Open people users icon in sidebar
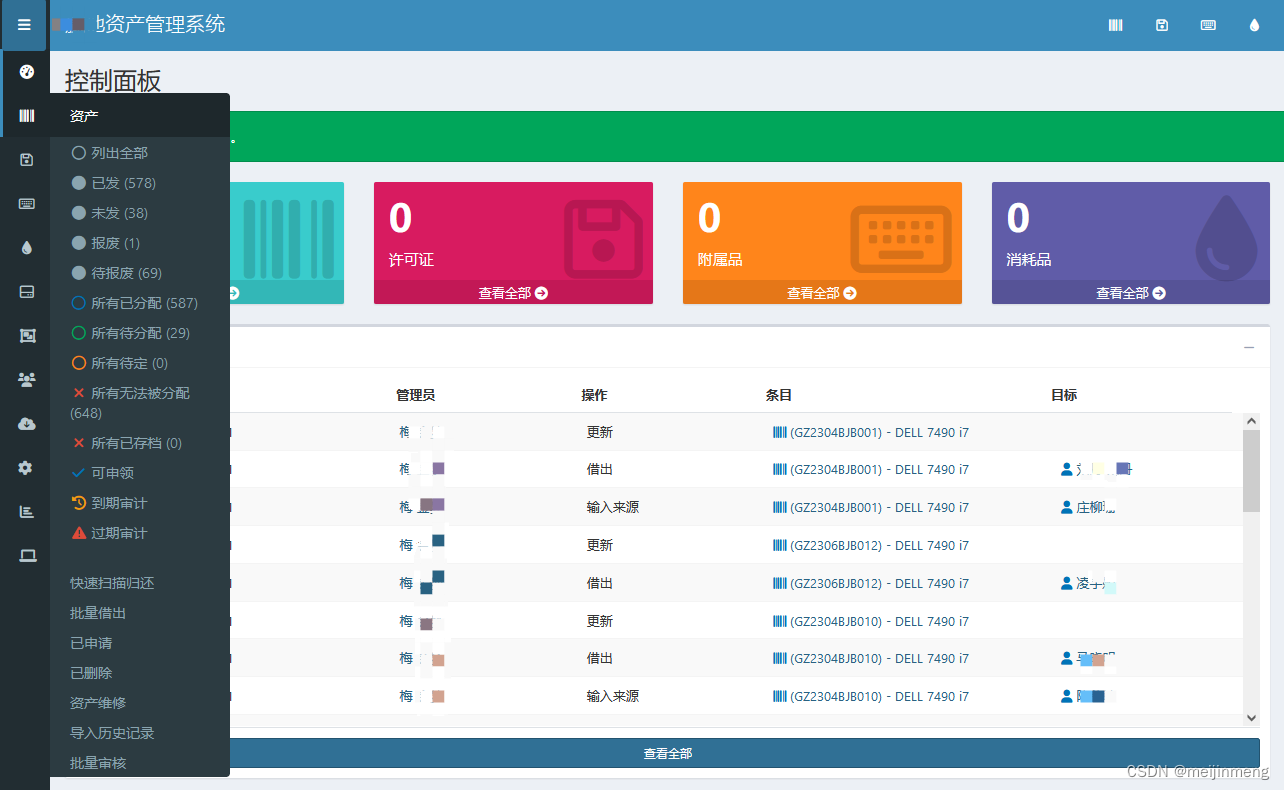 pos(27,380)
